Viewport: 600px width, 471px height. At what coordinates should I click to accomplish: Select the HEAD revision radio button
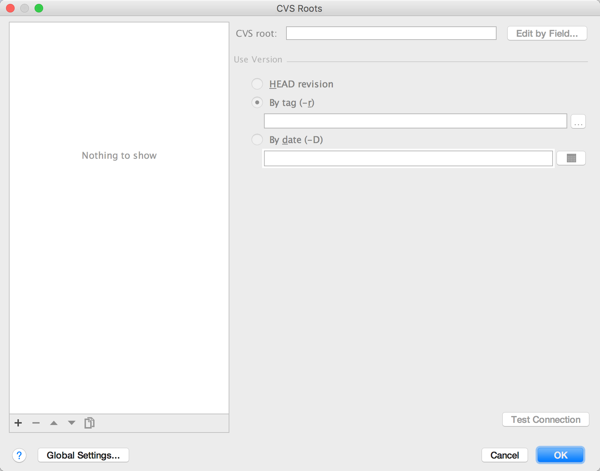pos(257,84)
